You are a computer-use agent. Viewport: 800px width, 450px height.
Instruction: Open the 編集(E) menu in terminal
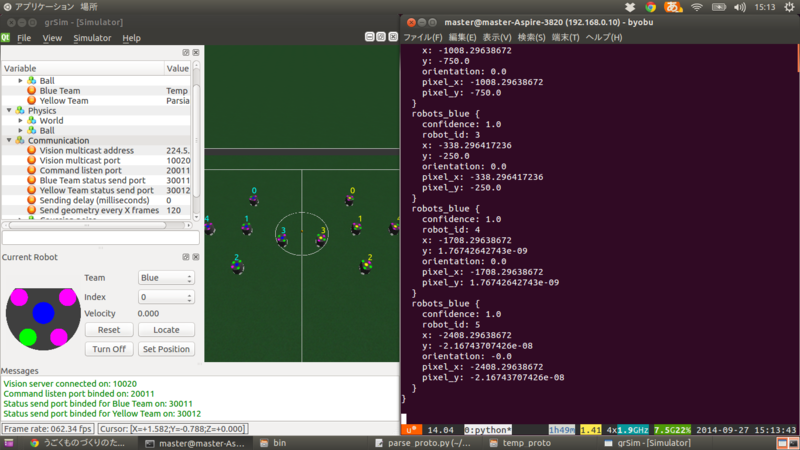pos(462,37)
